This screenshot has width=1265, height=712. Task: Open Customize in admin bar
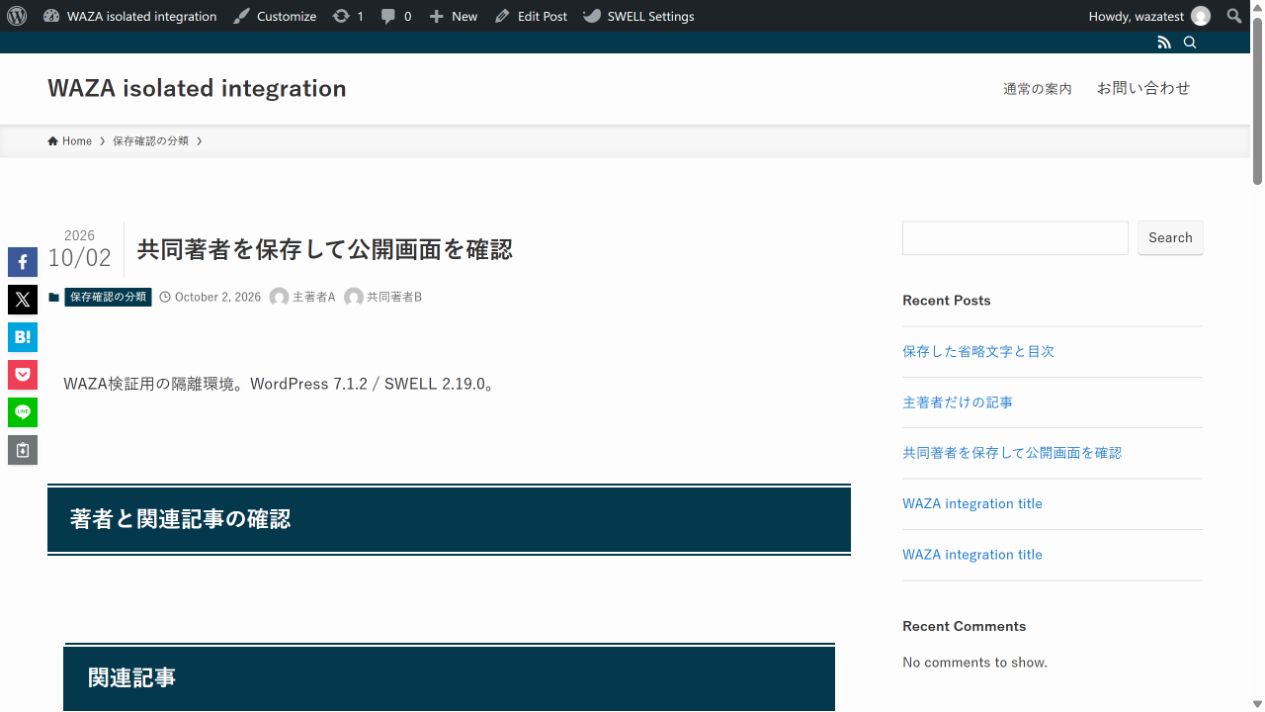275,16
